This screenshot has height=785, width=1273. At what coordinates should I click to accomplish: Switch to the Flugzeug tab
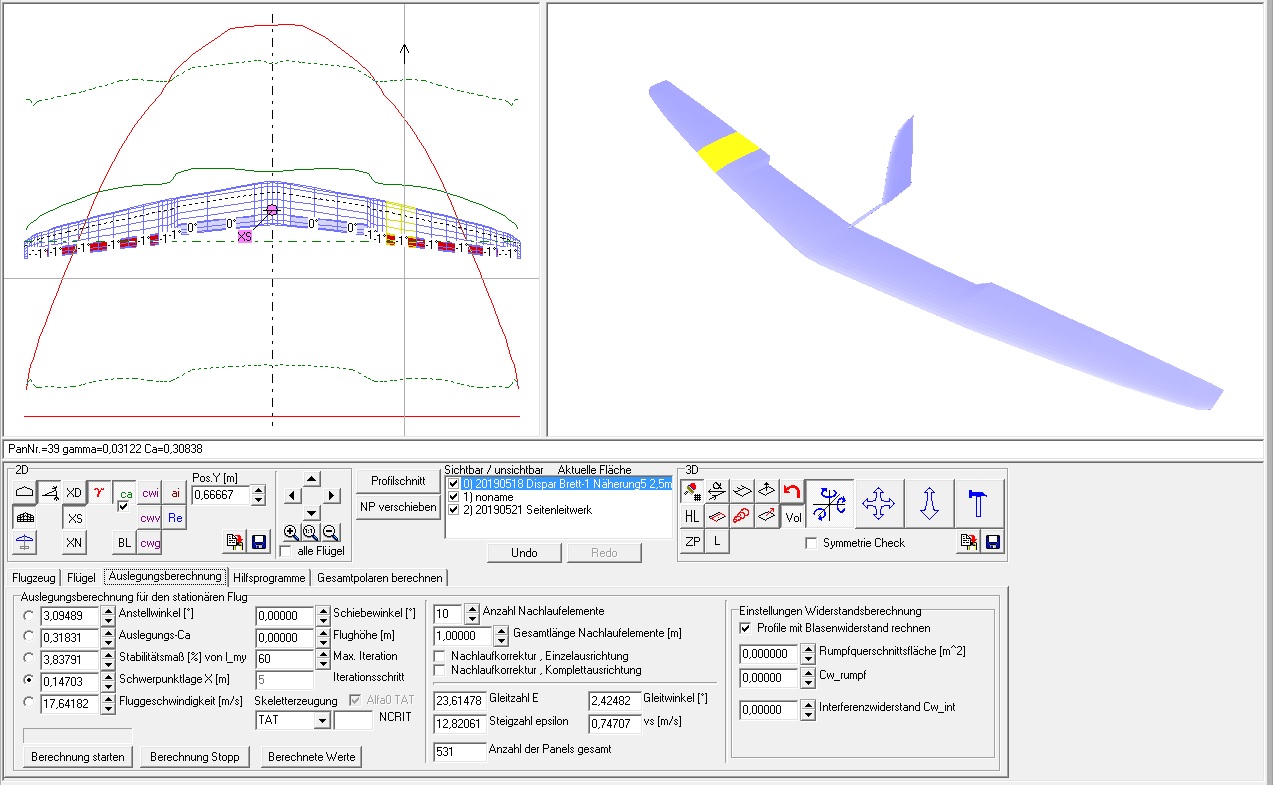coord(34,577)
